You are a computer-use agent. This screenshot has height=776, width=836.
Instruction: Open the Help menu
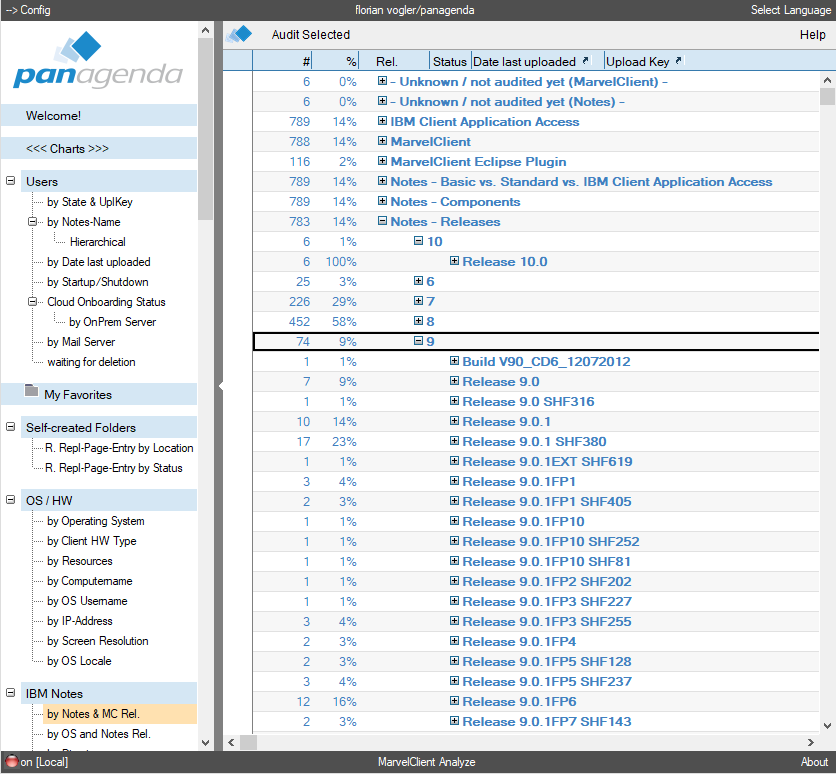(812, 35)
